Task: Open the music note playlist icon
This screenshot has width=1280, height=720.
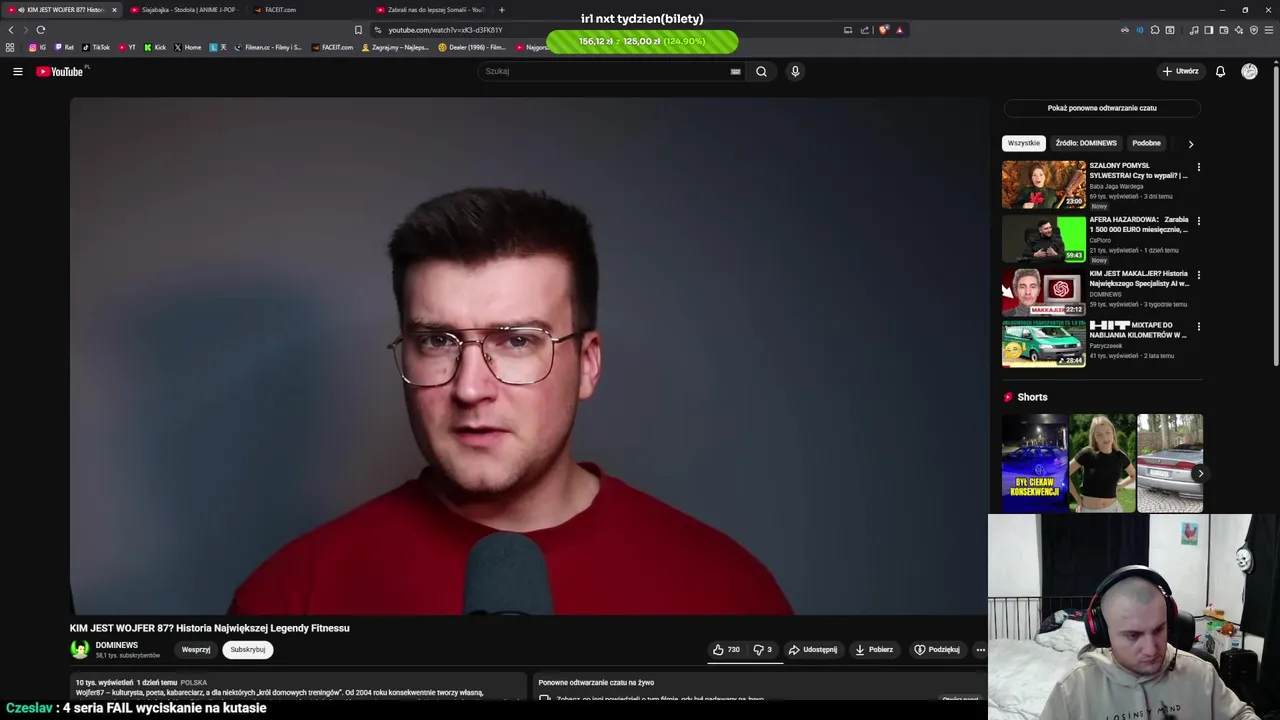Action: [x=1194, y=29]
